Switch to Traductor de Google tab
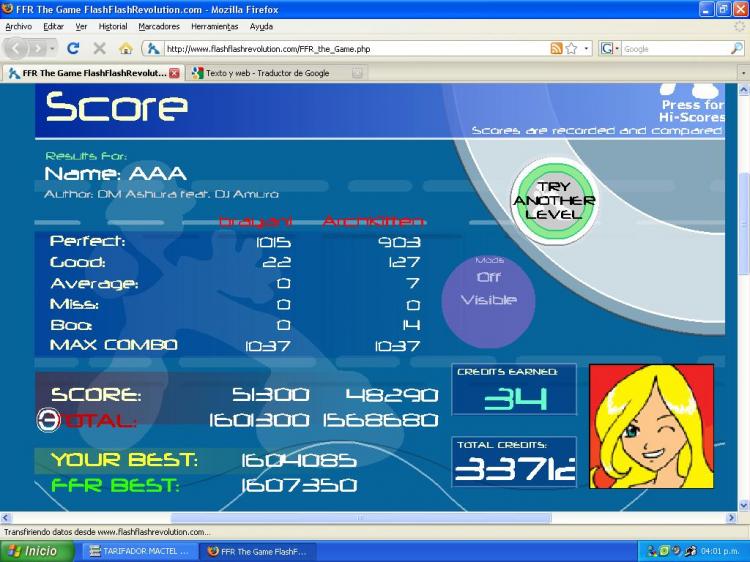The image size is (750, 562). 267,73
